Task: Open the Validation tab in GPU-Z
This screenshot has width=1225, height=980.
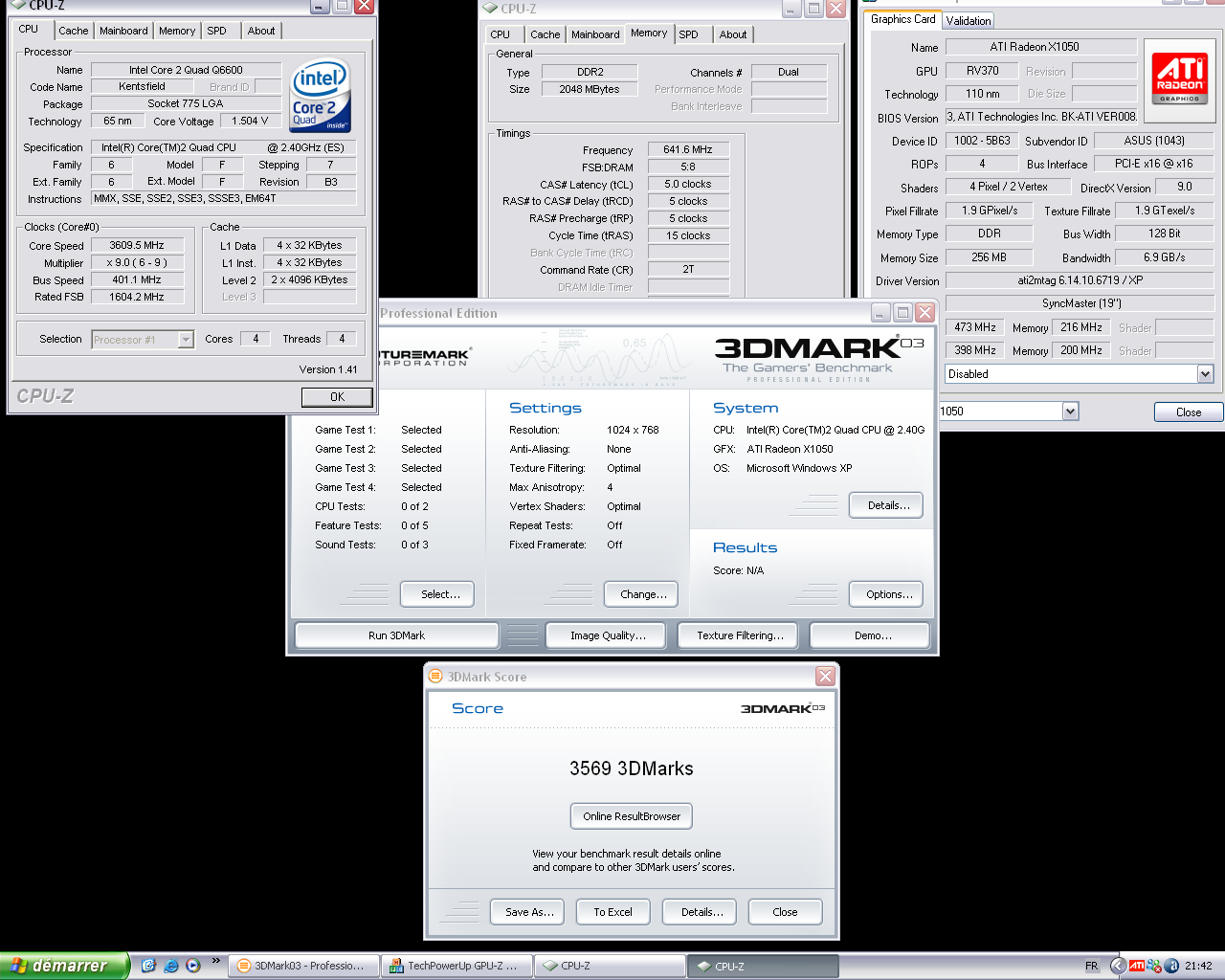Action: point(969,21)
